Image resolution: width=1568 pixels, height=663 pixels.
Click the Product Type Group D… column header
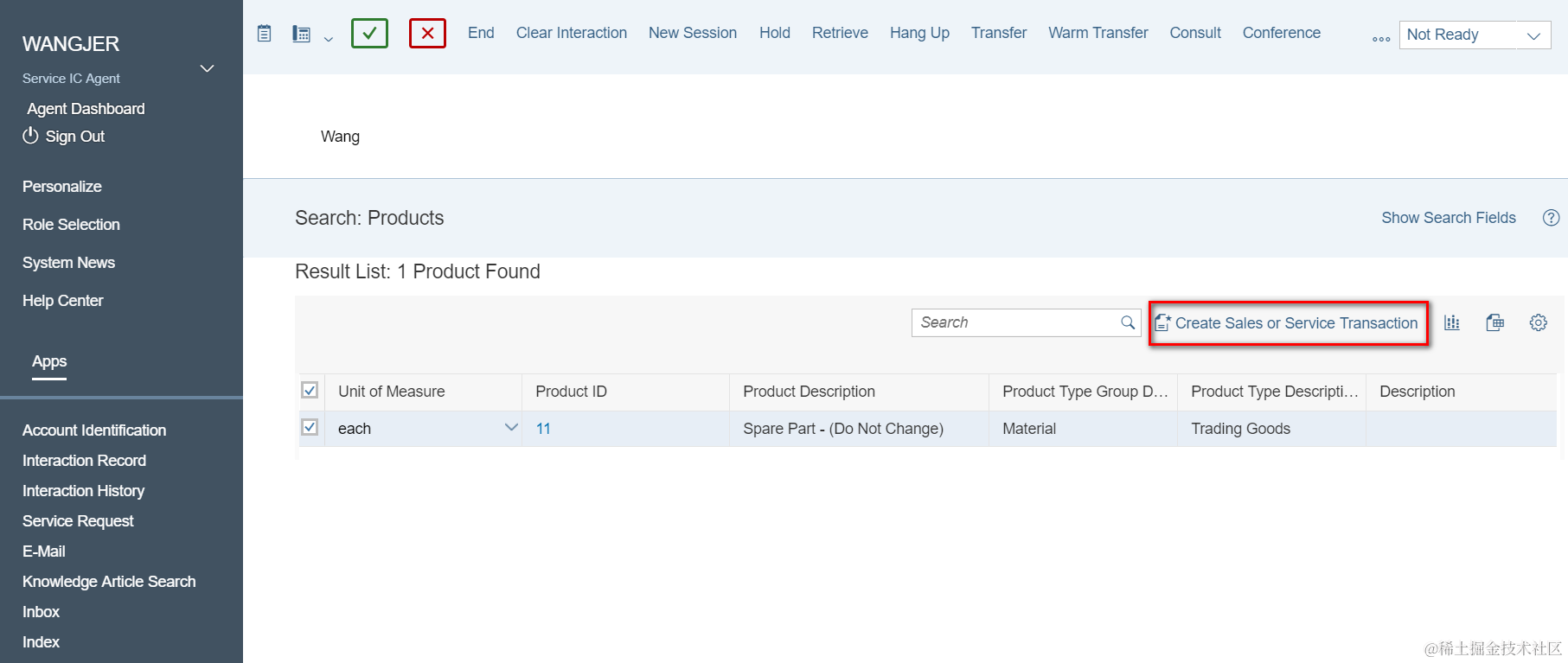point(1085,392)
